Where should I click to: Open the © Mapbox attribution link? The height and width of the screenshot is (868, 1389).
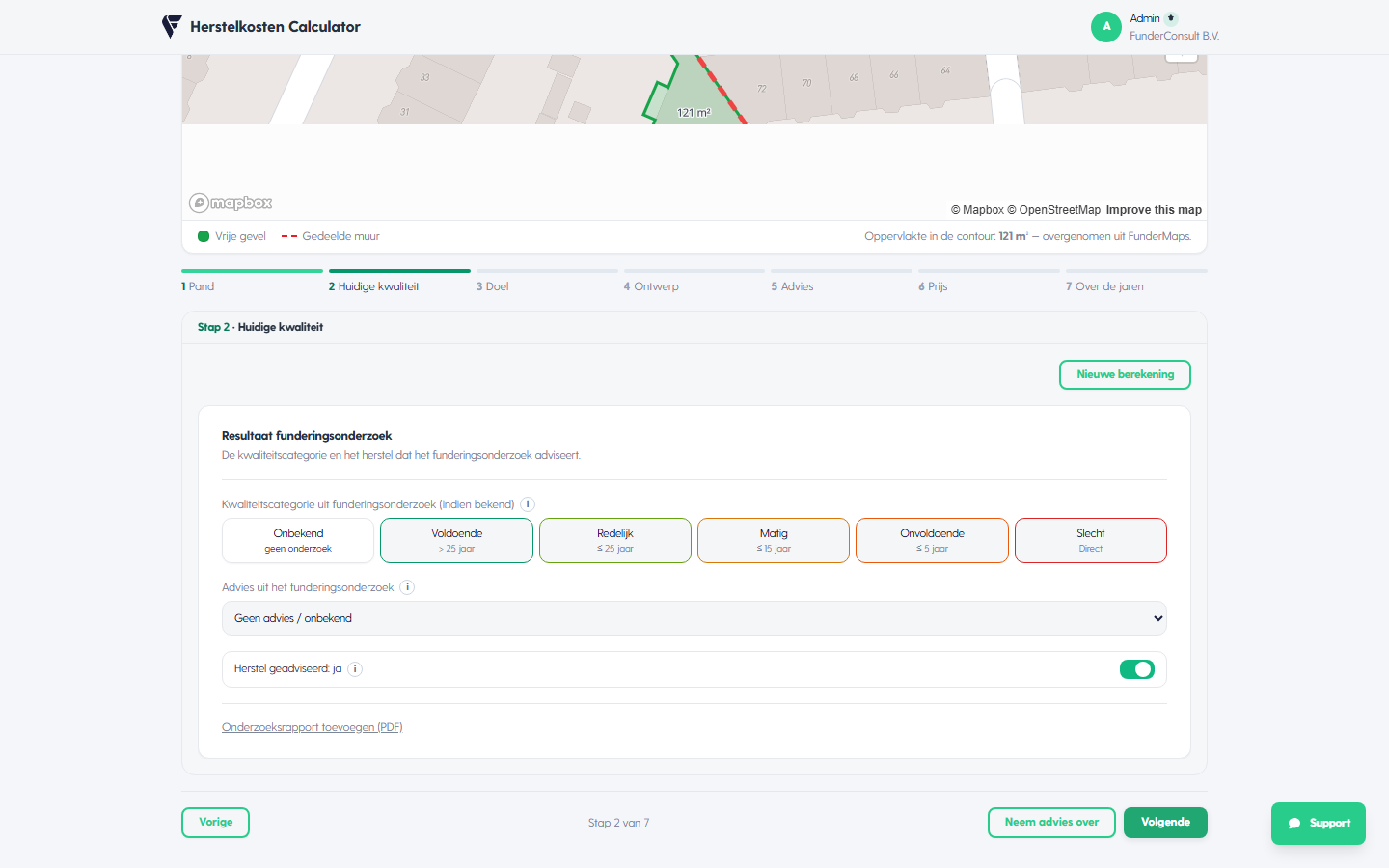(x=977, y=210)
